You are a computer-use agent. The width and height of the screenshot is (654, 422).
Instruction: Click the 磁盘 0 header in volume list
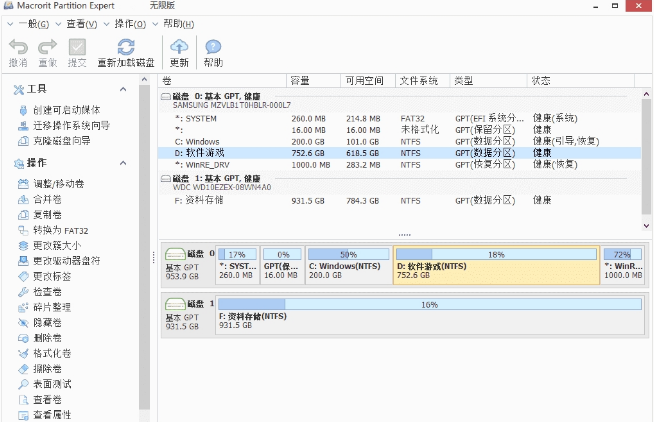coord(400,100)
